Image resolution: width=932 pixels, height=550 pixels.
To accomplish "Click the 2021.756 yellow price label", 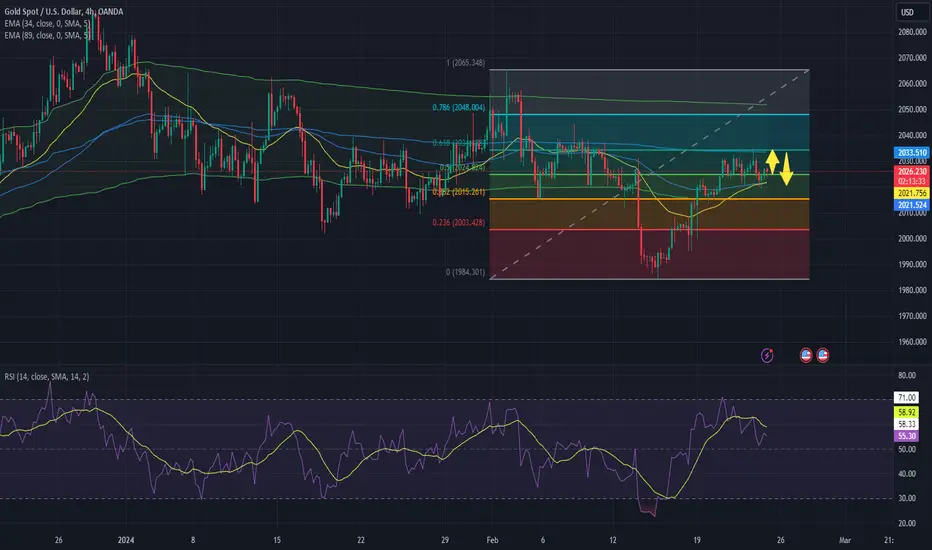I will click(912, 193).
